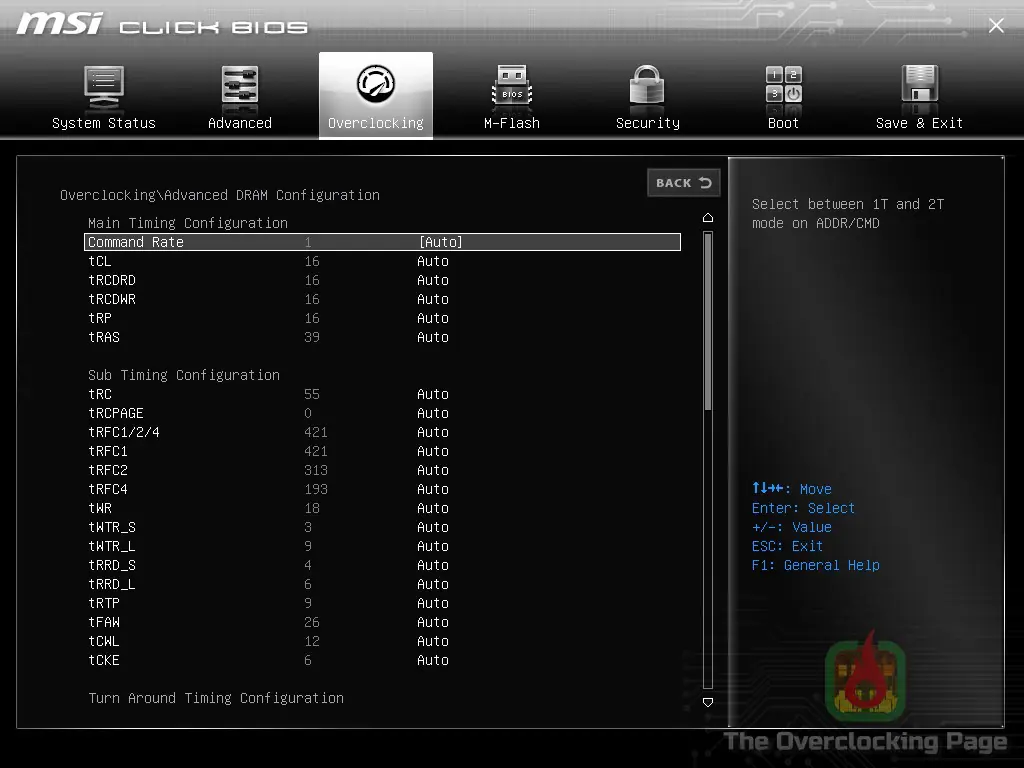1024x768 pixels.
Task: Select the Overclocking gauge icon
Action: tap(376, 84)
